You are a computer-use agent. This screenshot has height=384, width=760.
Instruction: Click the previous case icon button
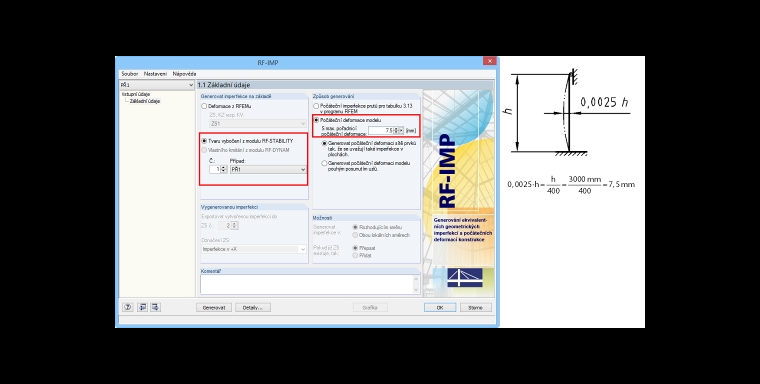click(142, 307)
